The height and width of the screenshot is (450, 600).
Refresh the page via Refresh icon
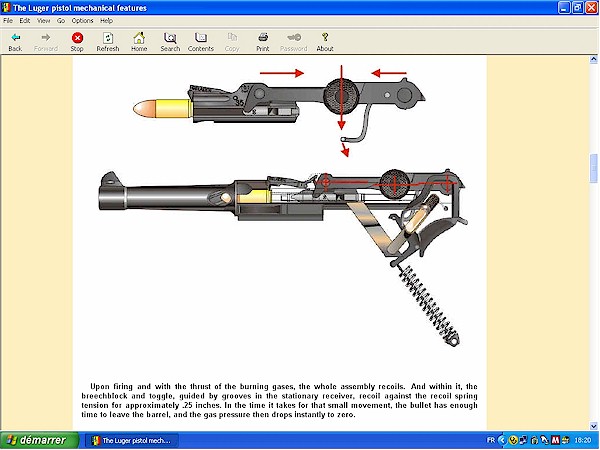click(108, 38)
